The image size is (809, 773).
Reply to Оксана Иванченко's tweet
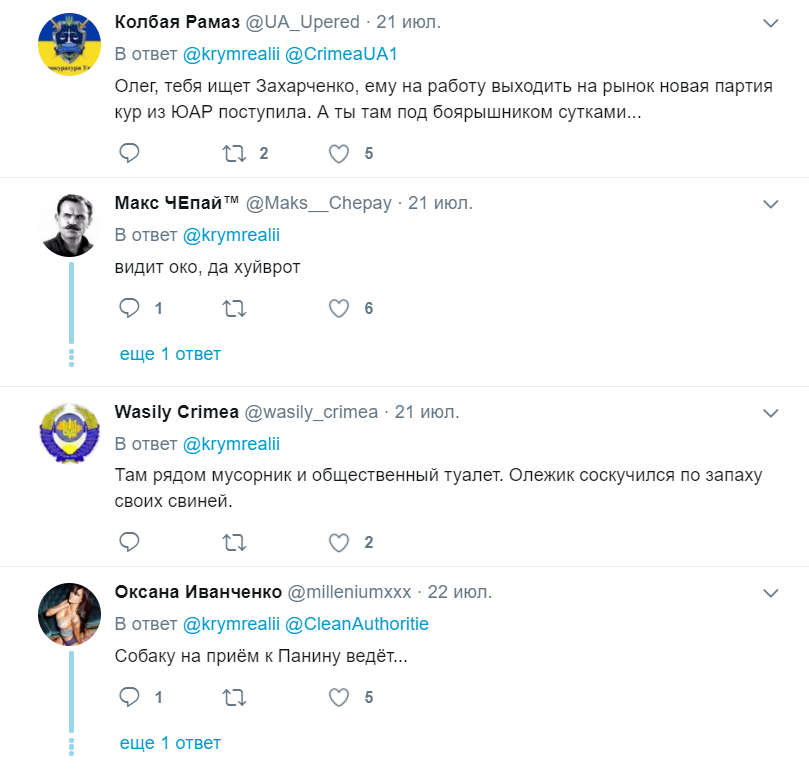click(x=129, y=697)
